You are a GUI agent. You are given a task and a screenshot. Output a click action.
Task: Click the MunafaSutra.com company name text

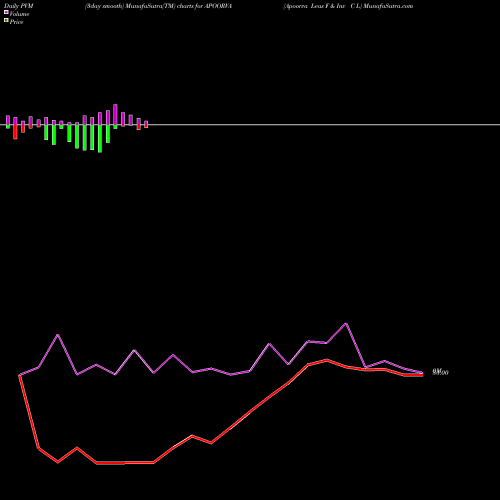[348, 6]
